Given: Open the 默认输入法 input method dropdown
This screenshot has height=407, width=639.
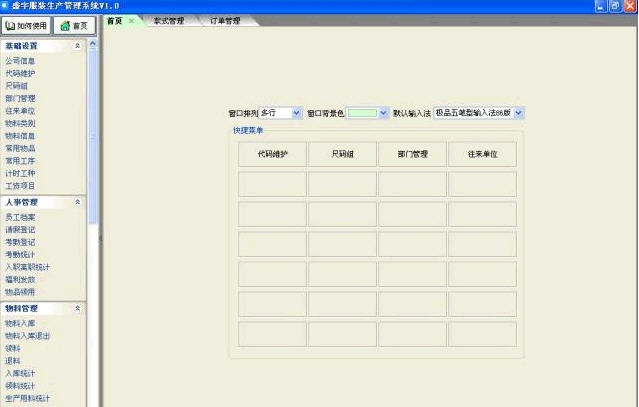Looking at the screenshot, I should coord(478,113).
